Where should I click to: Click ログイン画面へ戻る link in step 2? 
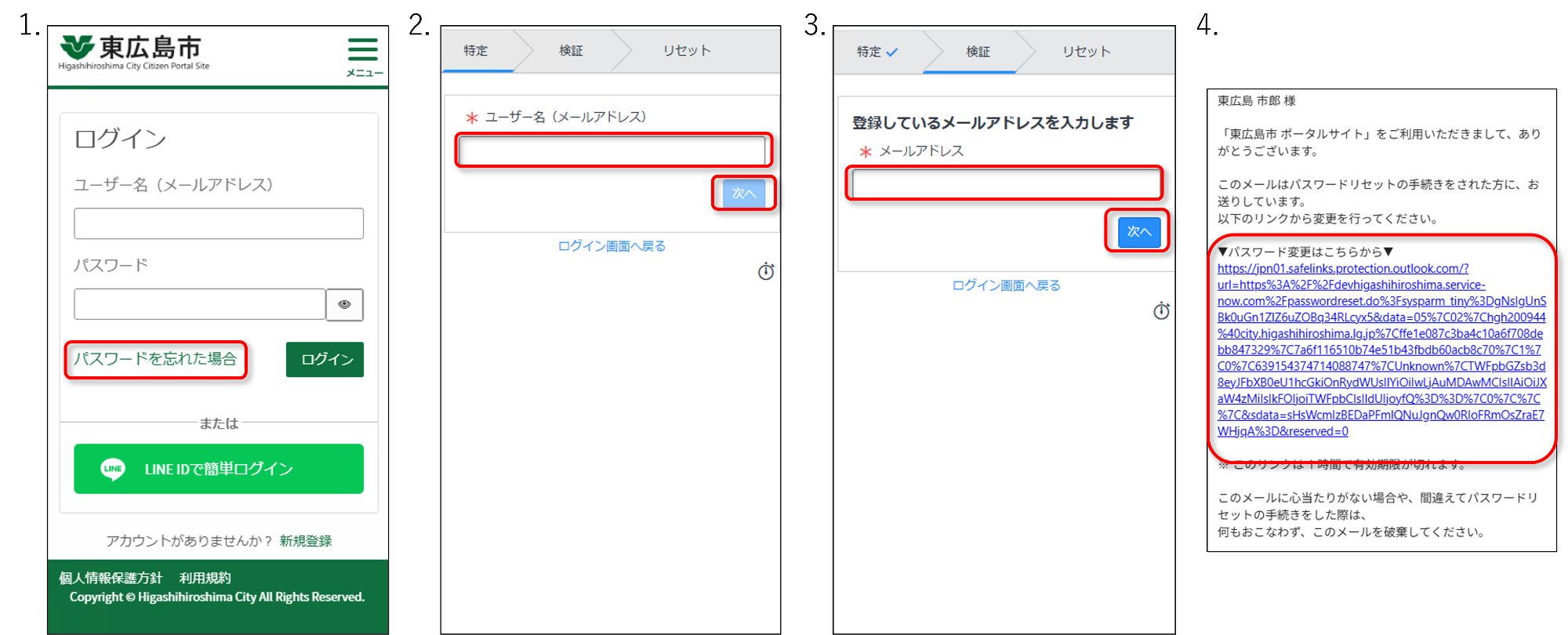[612, 246]
